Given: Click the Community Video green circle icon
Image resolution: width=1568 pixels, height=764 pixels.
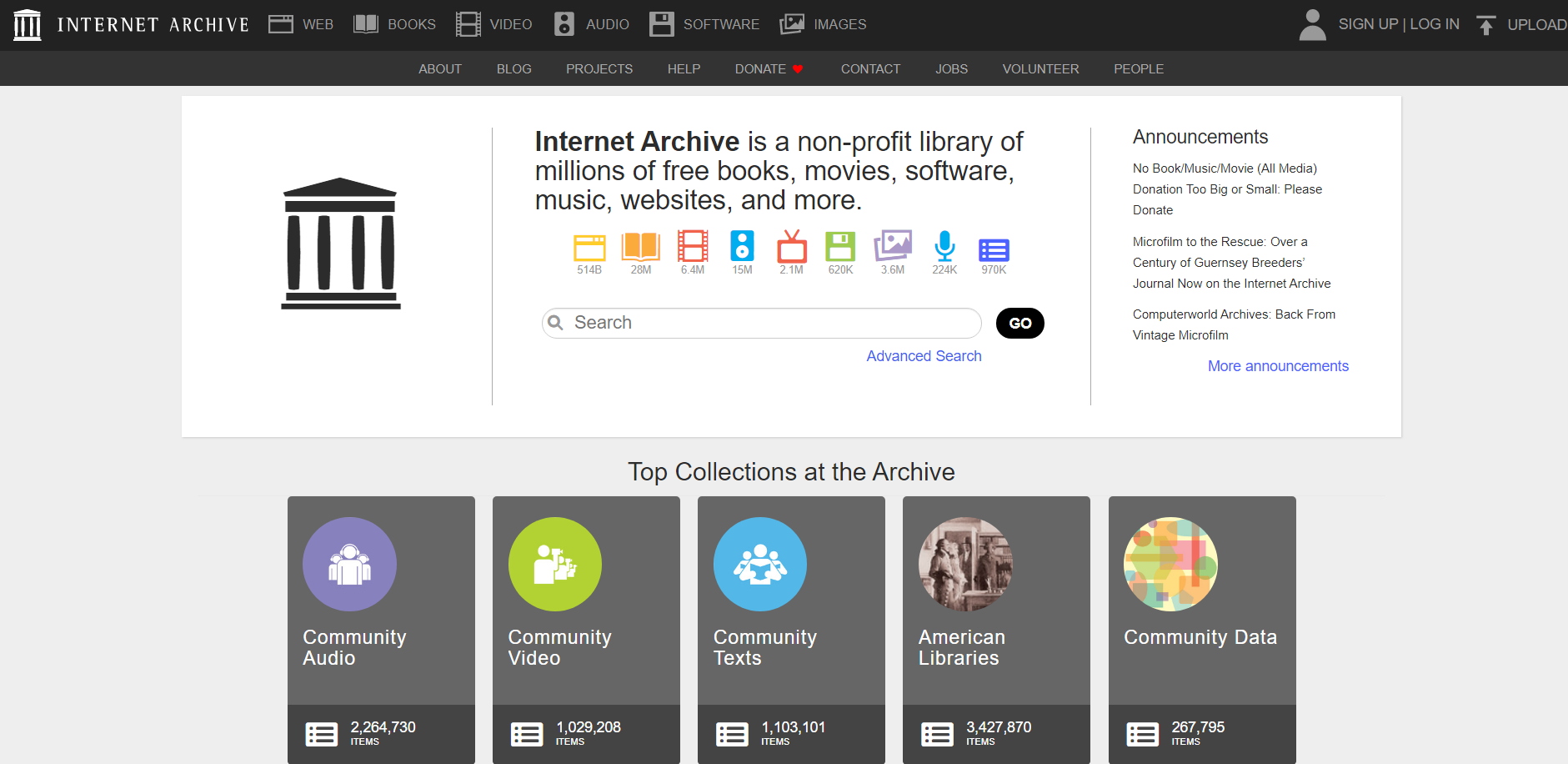Looking at the screenshot, I should [x=555, y=564].
